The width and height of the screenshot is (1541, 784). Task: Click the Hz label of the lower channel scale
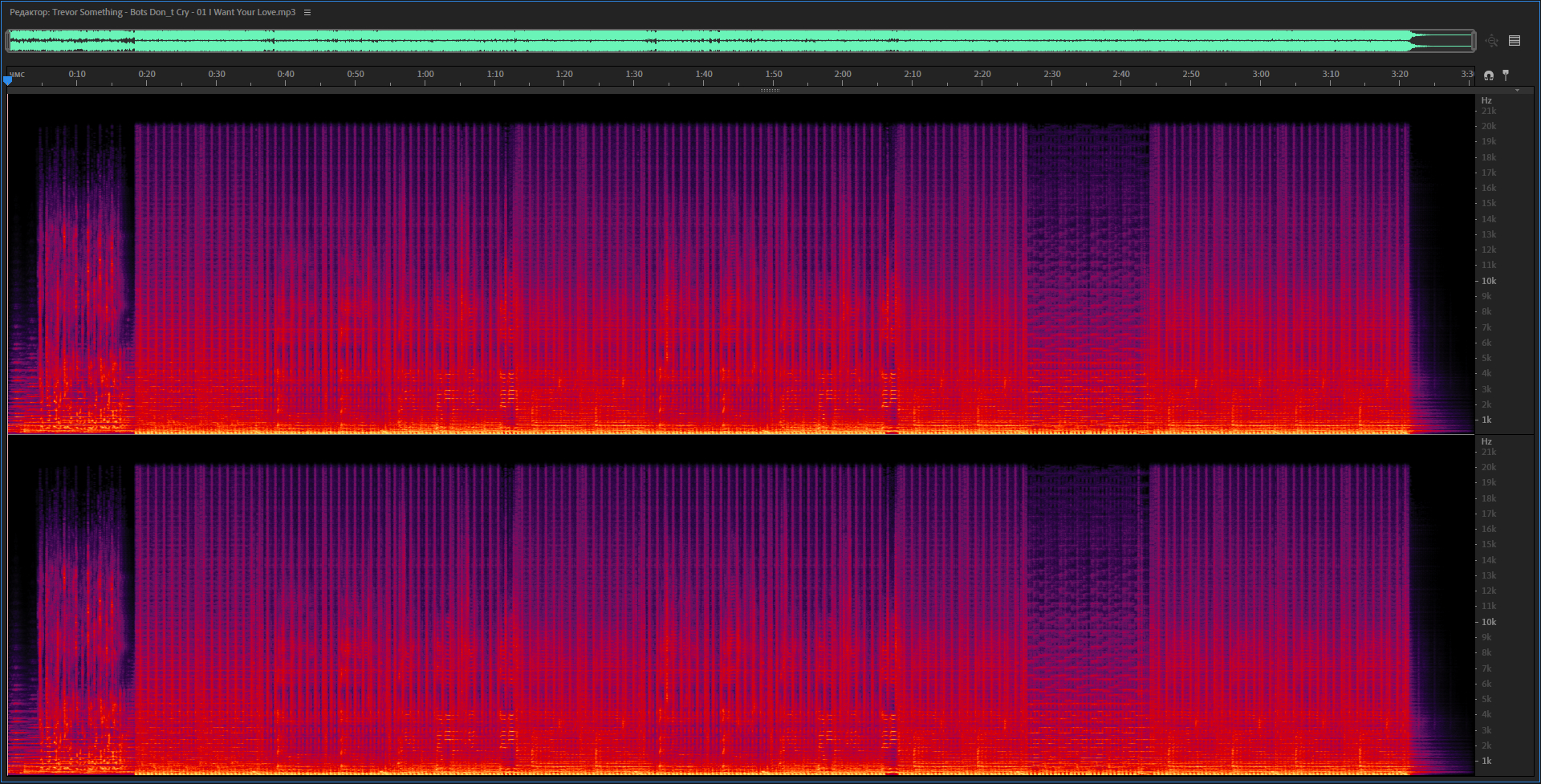tap(1486, 441)
